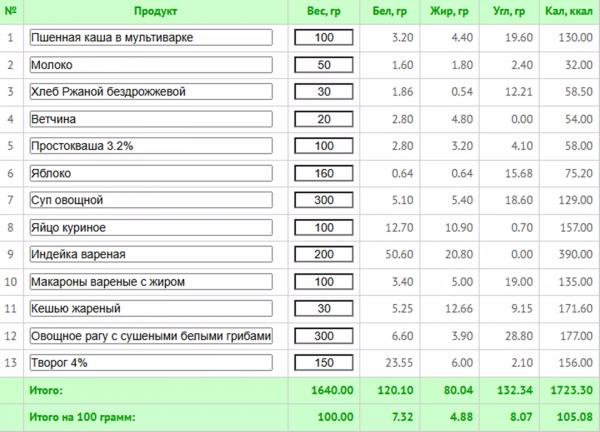600x432 pixels.
Task: Click the Суп овощной product field
Action: click(x=151, y=200)
